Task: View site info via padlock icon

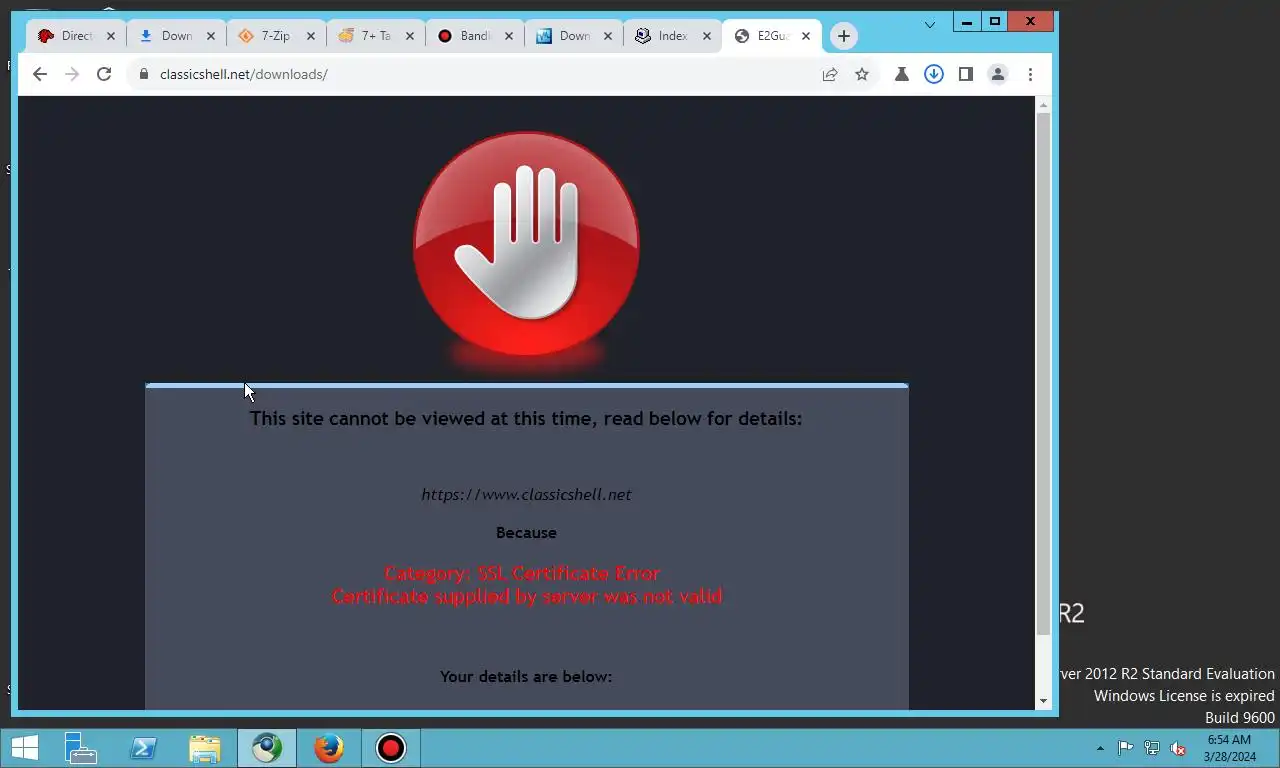Action: 144,74
